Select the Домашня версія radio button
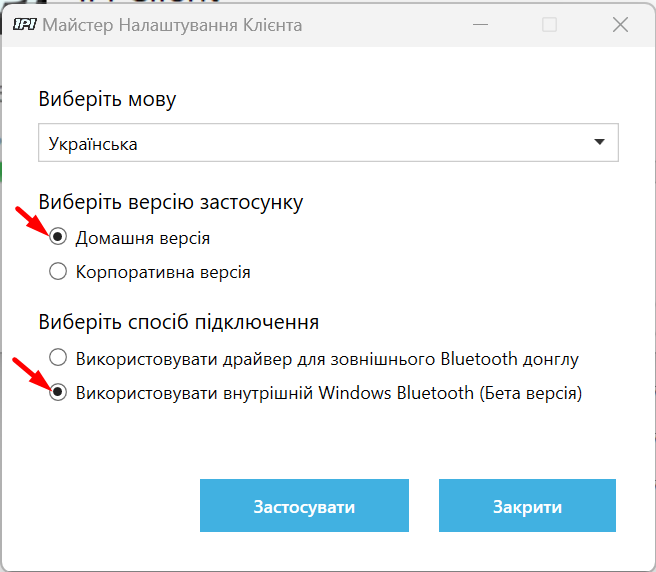Viewport: 656px width, 572px height. [x=58, y=238]
